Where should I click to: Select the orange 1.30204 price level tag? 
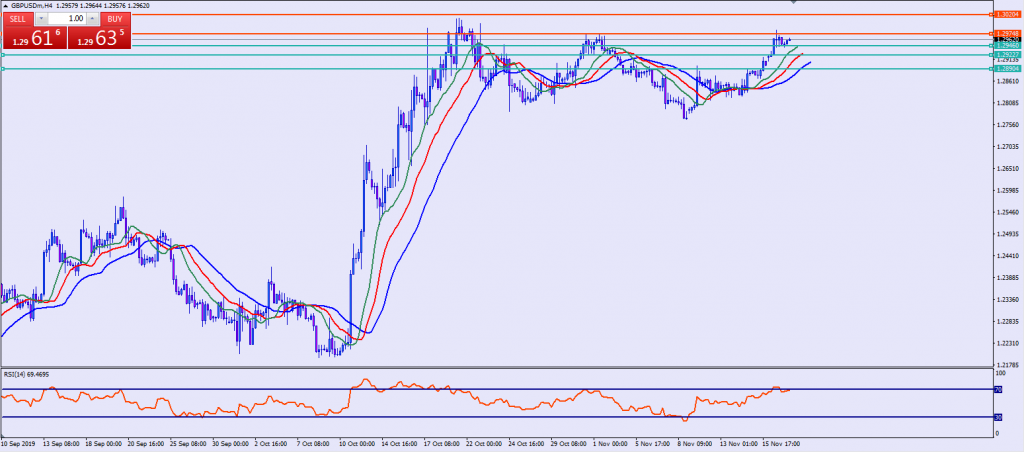point(1006,15)
